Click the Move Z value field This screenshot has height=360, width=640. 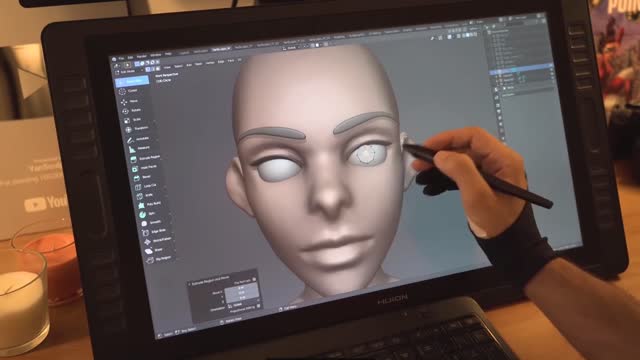click(242, 298)
